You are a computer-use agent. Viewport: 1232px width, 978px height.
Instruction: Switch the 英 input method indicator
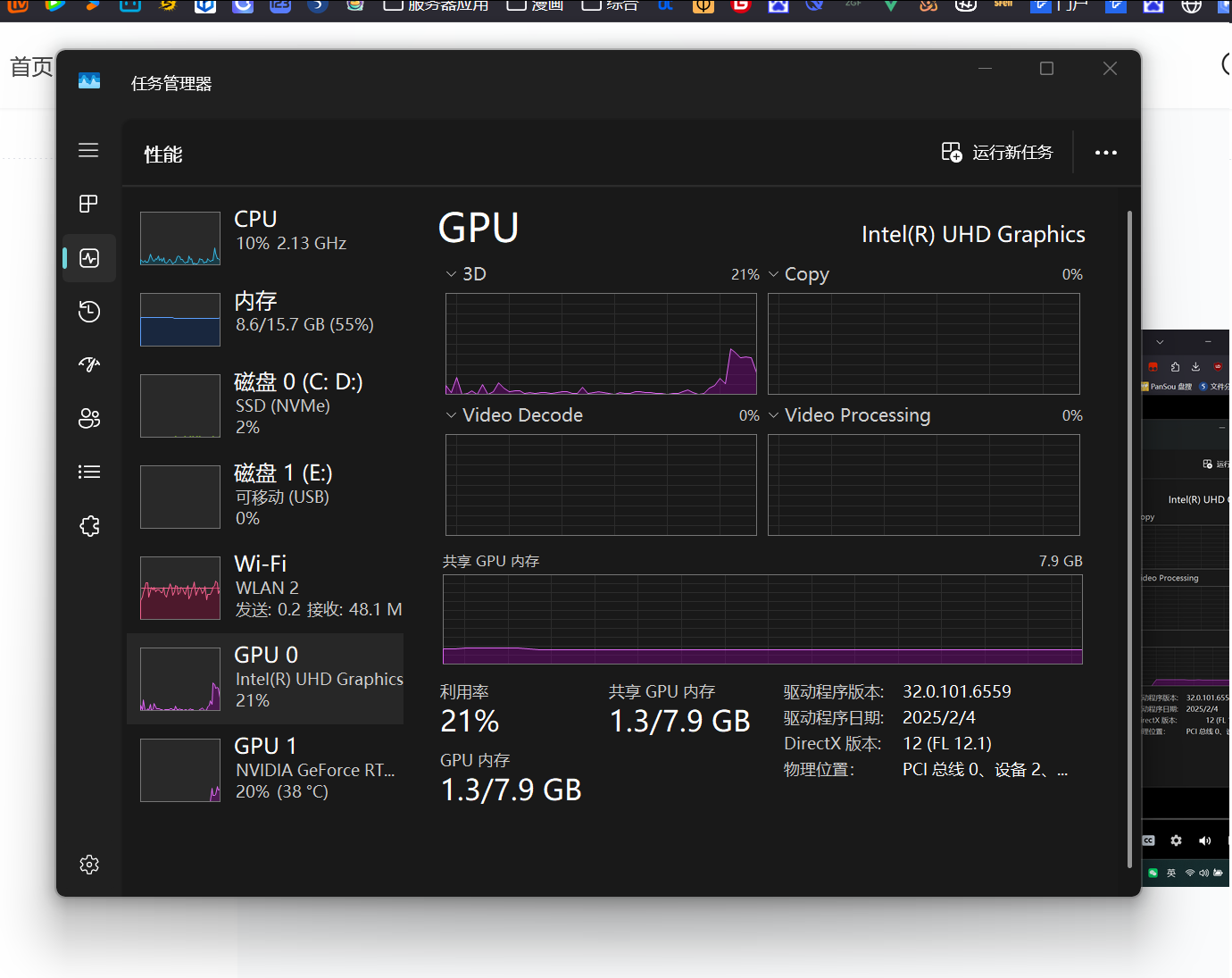pyautogui.click(x=1171, y=873)
